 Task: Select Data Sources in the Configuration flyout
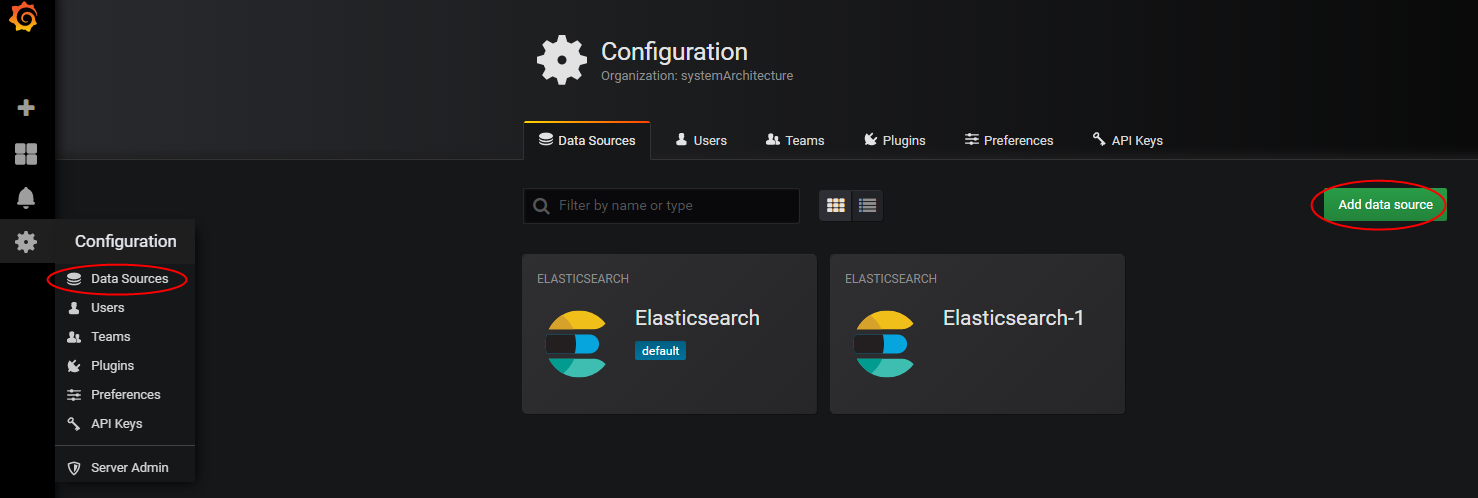coord(125,279)
